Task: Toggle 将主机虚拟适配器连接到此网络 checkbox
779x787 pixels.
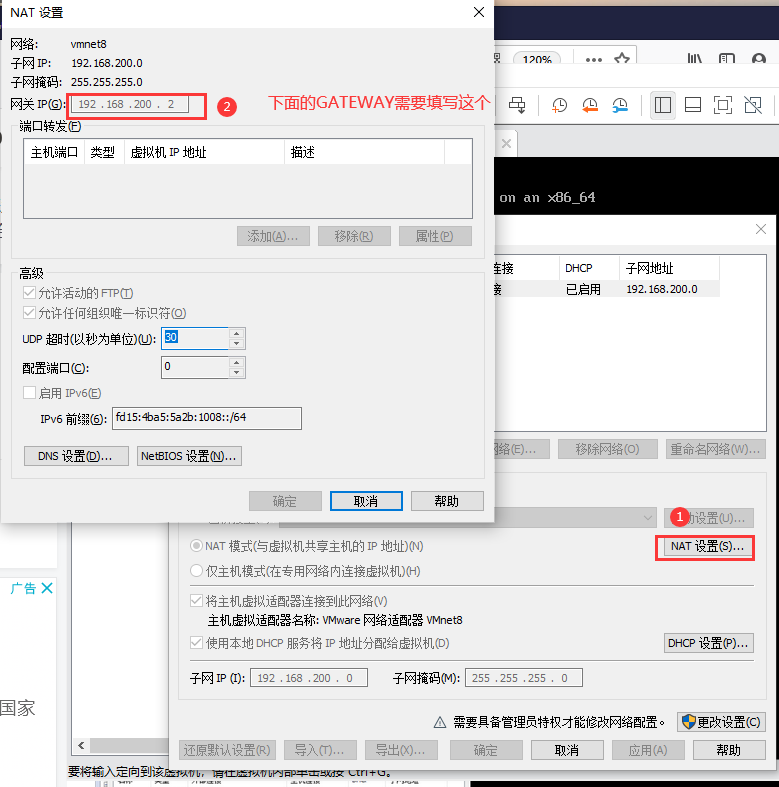Action: point(196,601)
